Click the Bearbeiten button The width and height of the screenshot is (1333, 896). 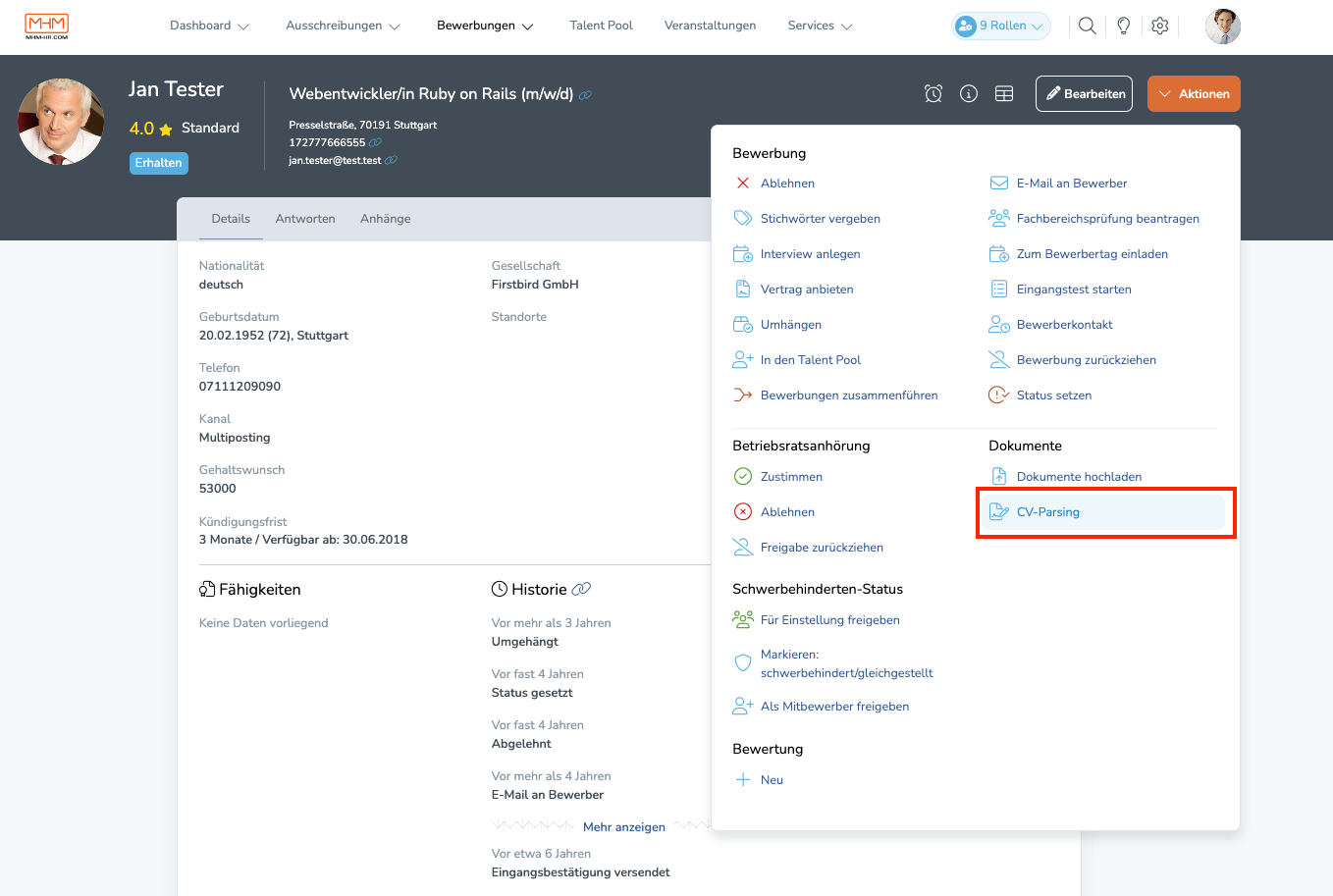[1084, 94]
